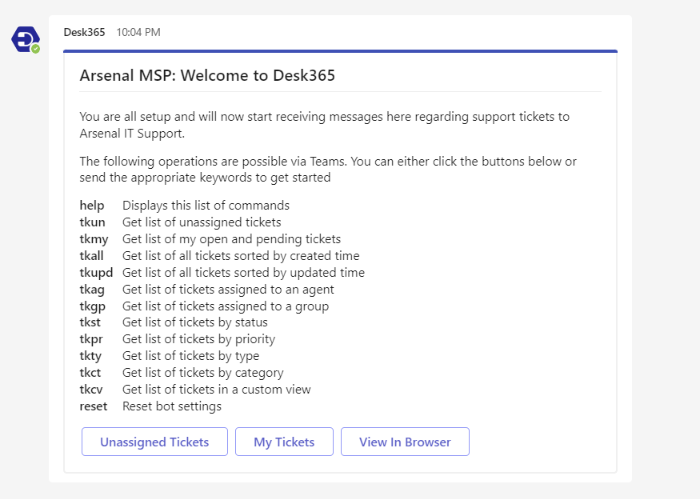Click the 'reset' command keyword

point(93,407)
